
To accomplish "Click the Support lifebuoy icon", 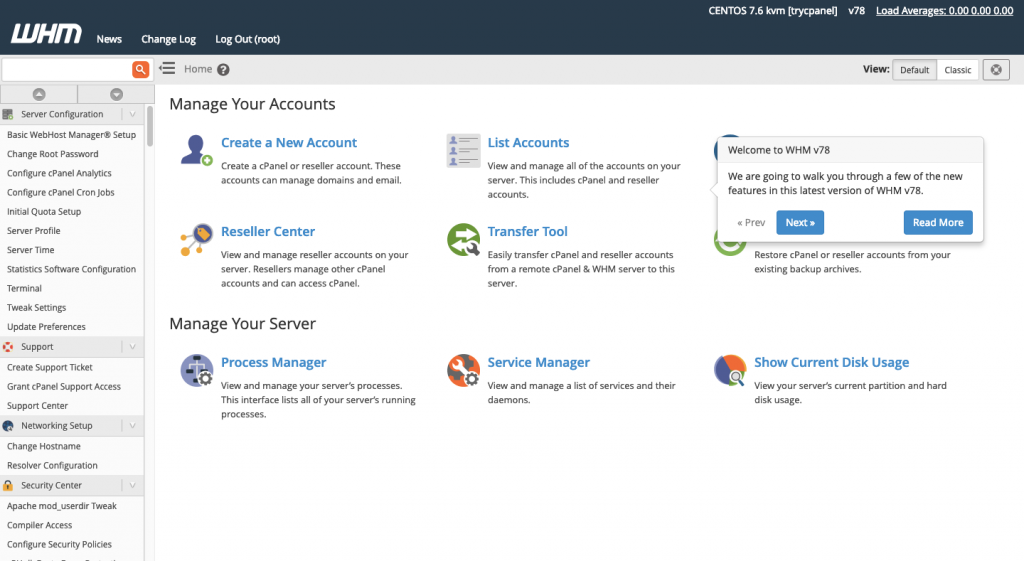I will pyautogui.click(x=8, y=347).
